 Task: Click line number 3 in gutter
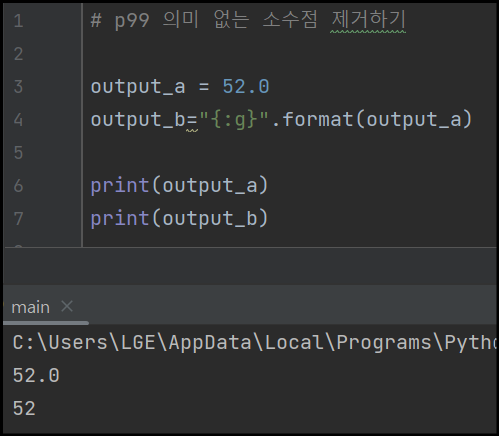(19, 87)
